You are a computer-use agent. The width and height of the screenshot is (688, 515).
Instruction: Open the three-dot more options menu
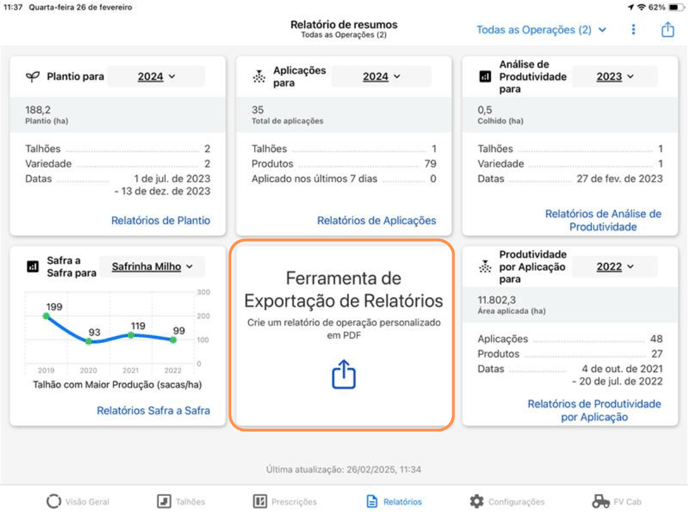pyautogui.click(x=633, y=29)
